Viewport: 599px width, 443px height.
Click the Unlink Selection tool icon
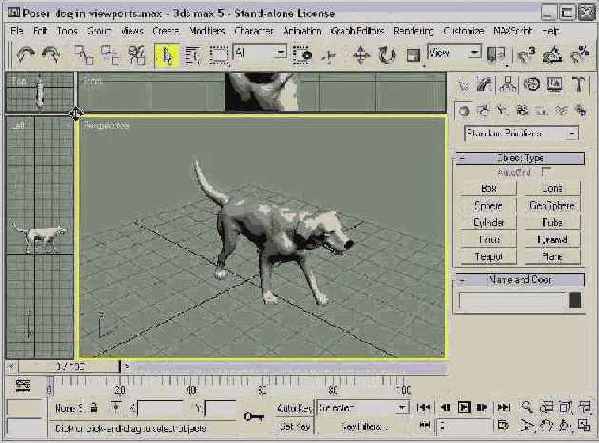[110, 55]
